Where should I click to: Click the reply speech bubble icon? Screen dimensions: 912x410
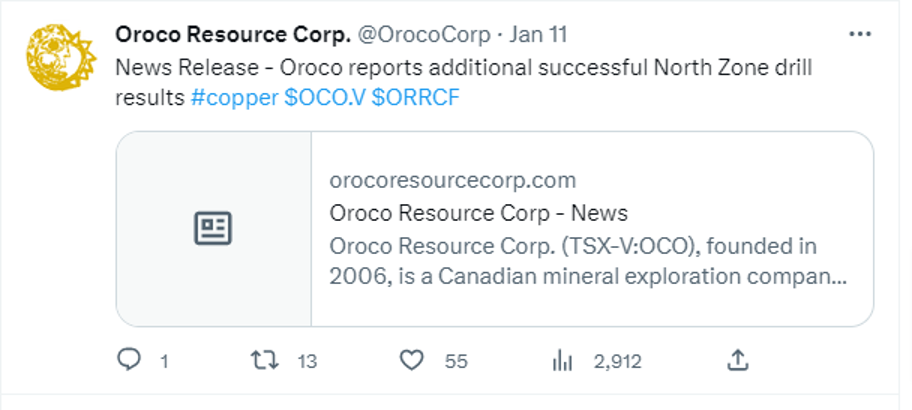(129, 361)
